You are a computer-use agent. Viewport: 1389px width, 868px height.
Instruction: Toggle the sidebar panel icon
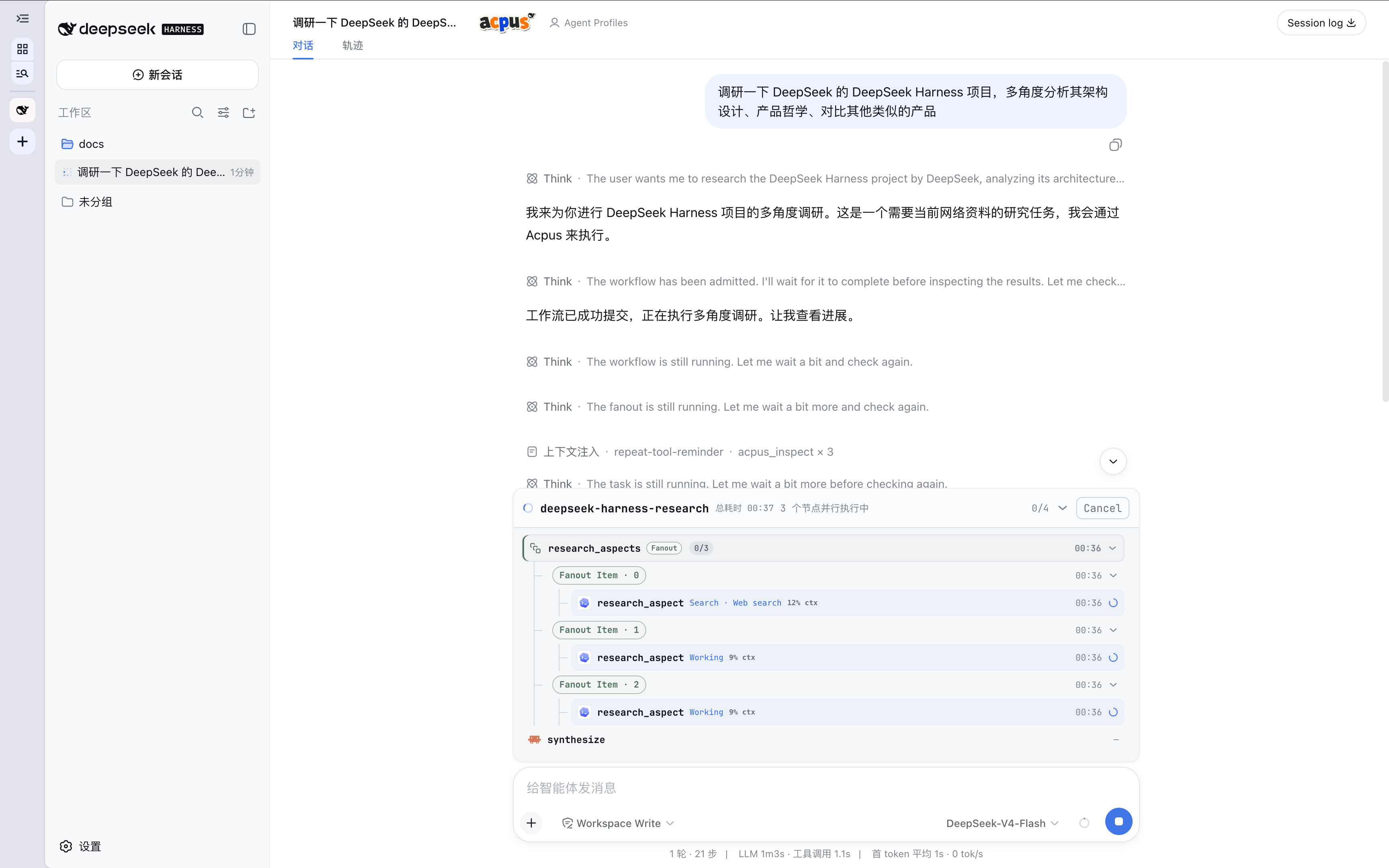(x=249, y=29)
